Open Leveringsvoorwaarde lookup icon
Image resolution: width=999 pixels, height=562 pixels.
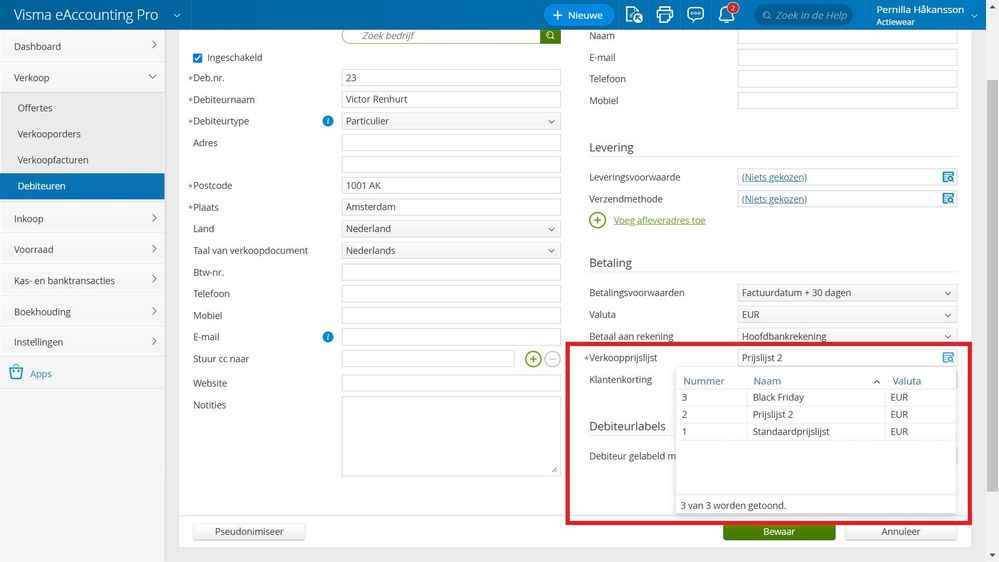coord(948,177)
